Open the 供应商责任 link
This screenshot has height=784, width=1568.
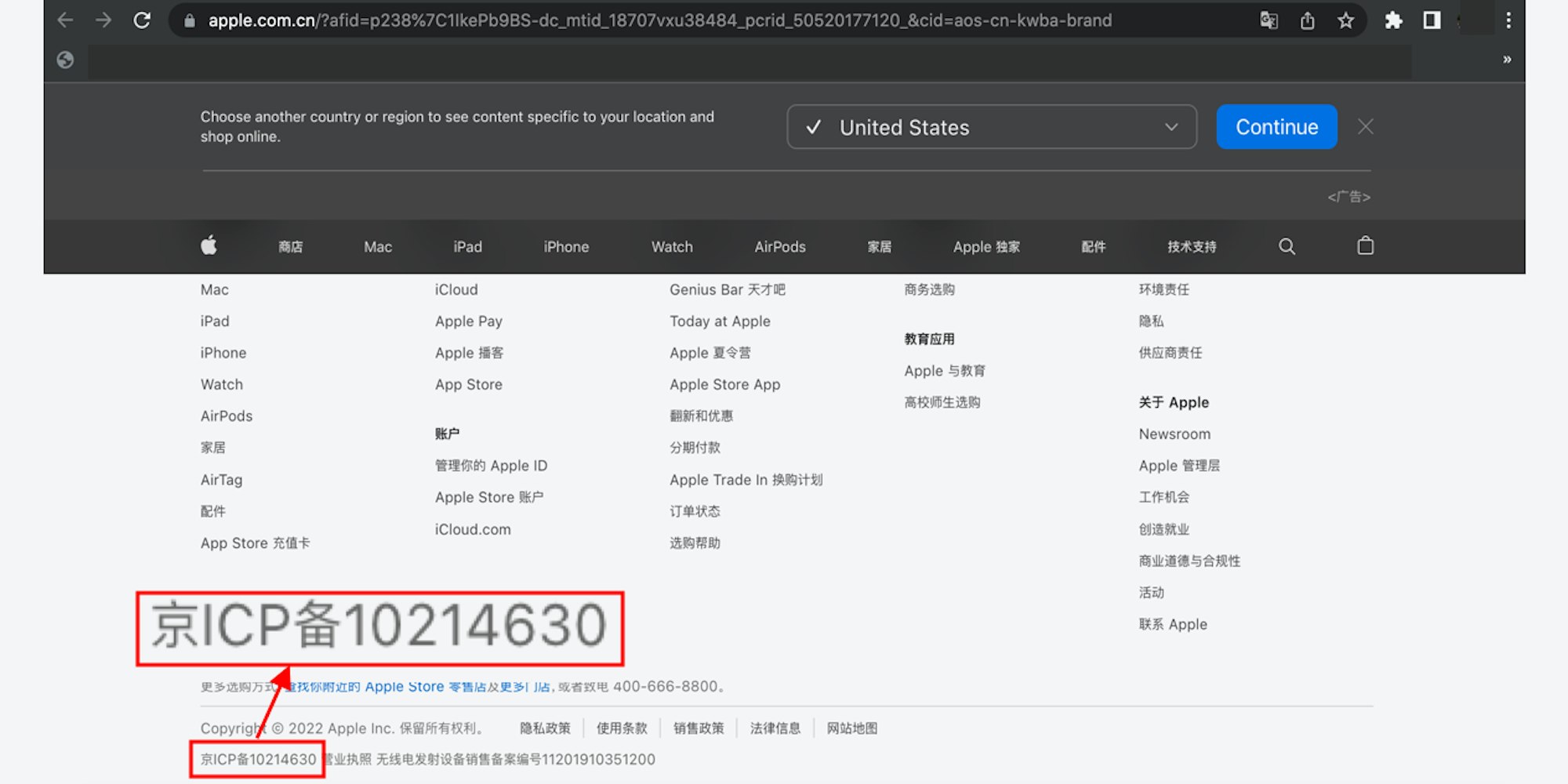(1170, 353)
